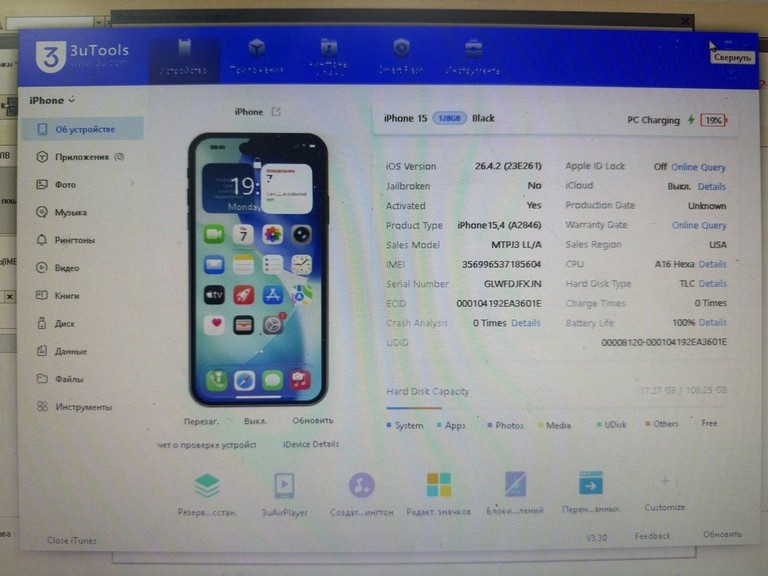Screen dimensions: 768x576
Task: Click the 128GB storage badge
Action: 449,118
